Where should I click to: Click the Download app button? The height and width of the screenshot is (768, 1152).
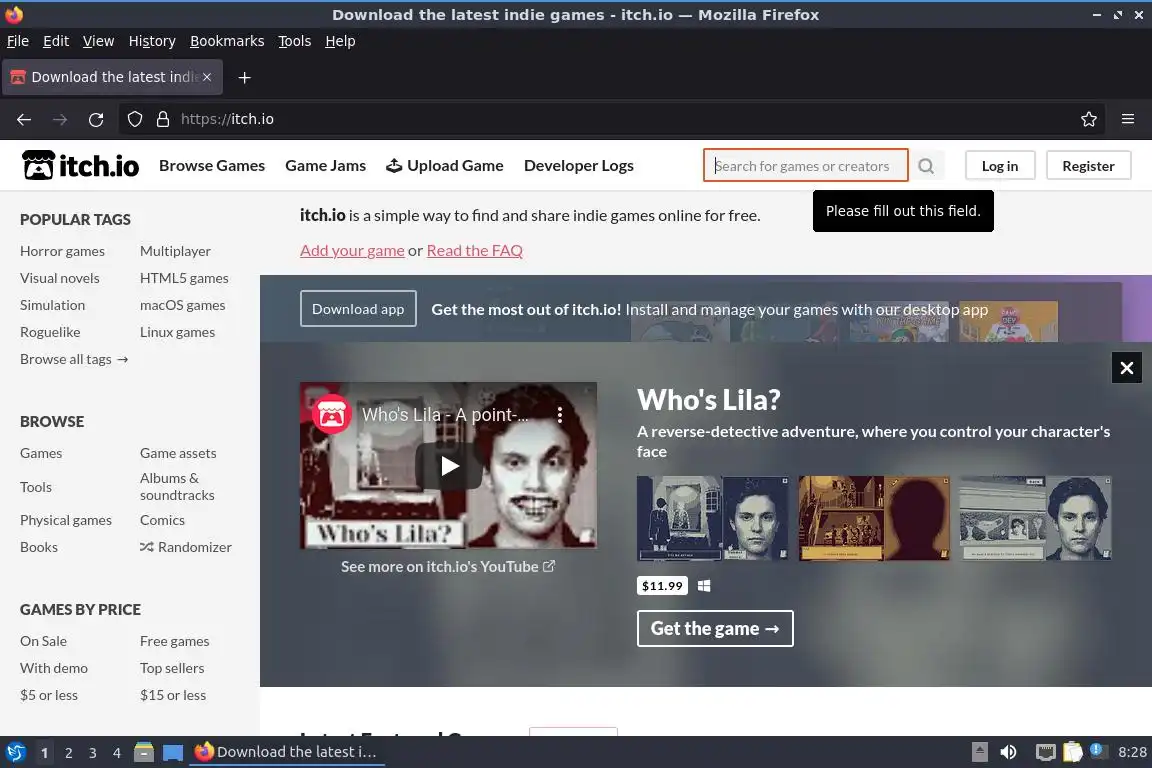(x=358, y=309)
